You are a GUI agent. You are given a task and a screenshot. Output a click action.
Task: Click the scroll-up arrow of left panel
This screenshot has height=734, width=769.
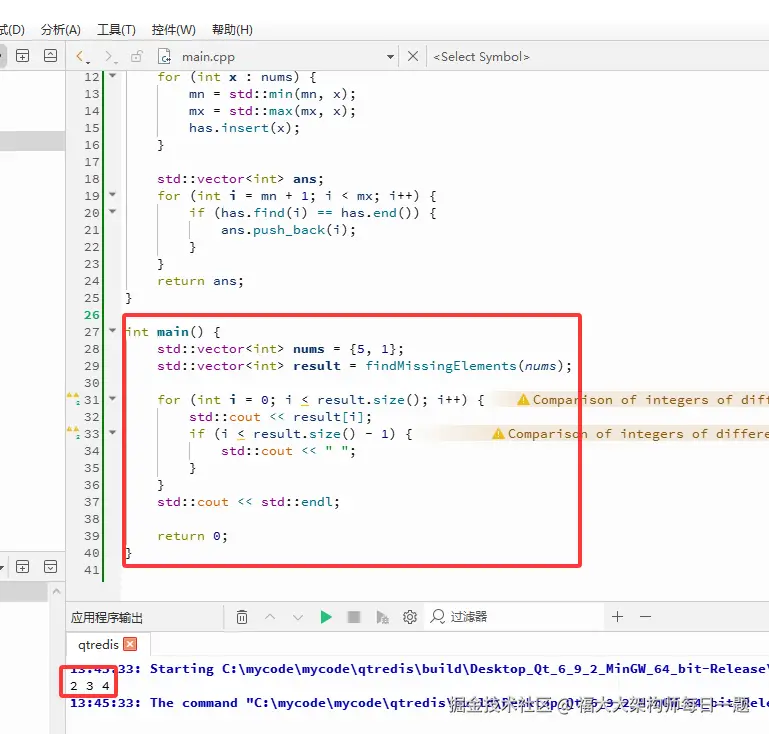(57, 592)
